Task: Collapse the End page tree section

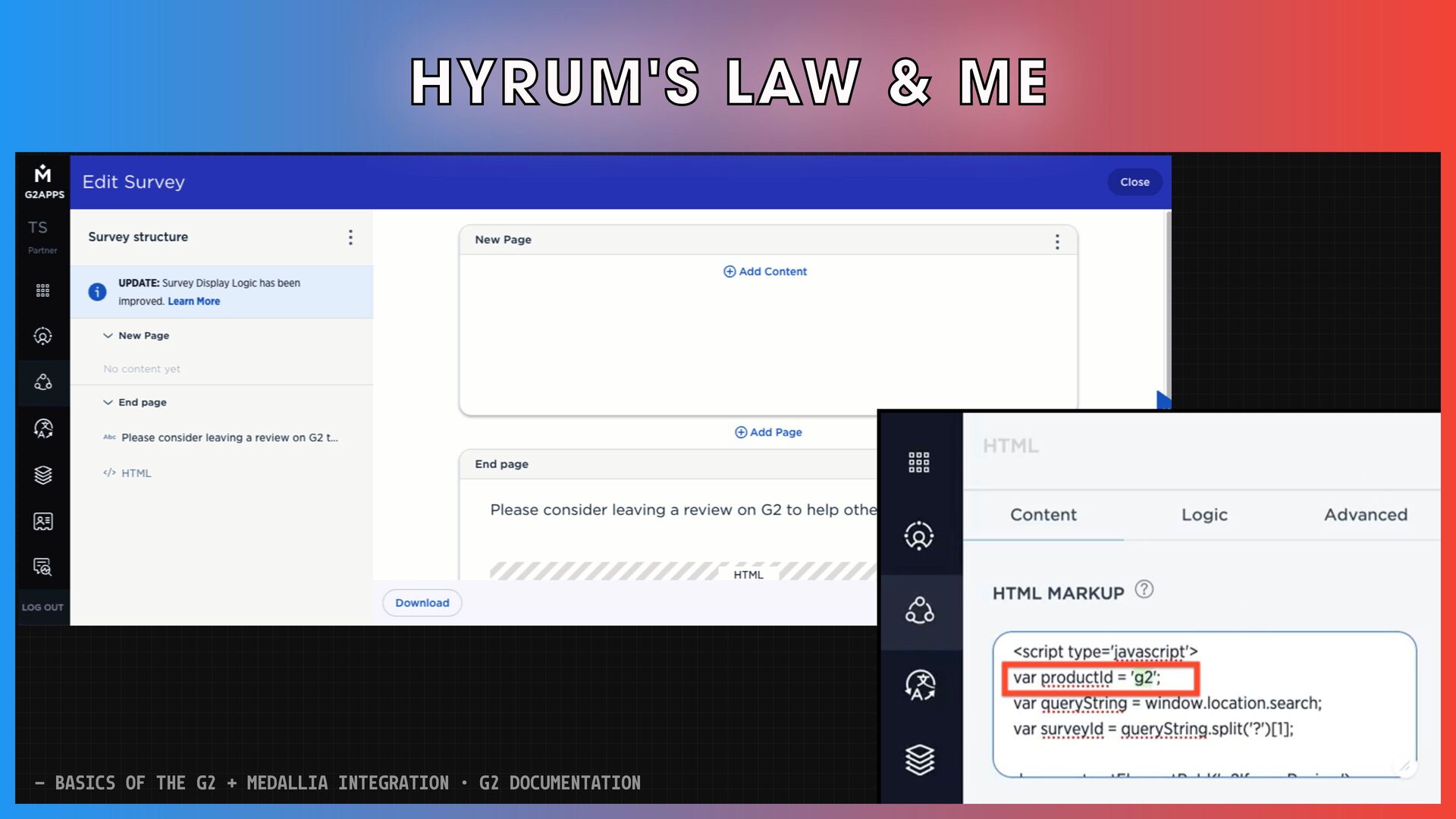Action: tap(108, 402)
